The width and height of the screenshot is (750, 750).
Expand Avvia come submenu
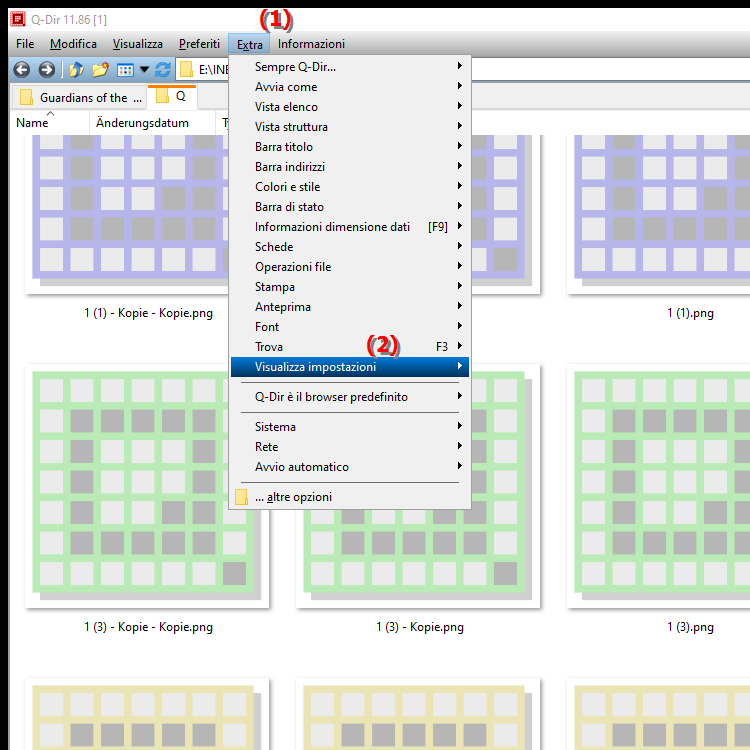(x=350, y=87)
